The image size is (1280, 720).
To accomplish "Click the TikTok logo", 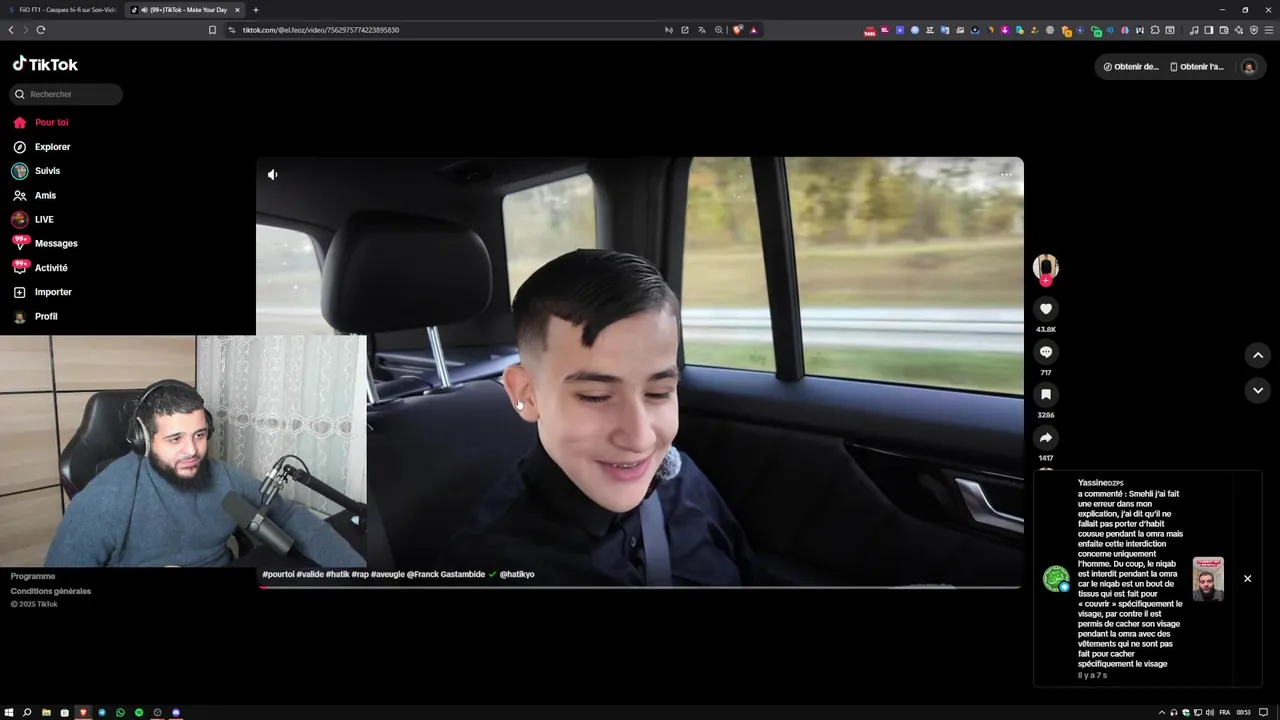I will (x=45, y=64).
